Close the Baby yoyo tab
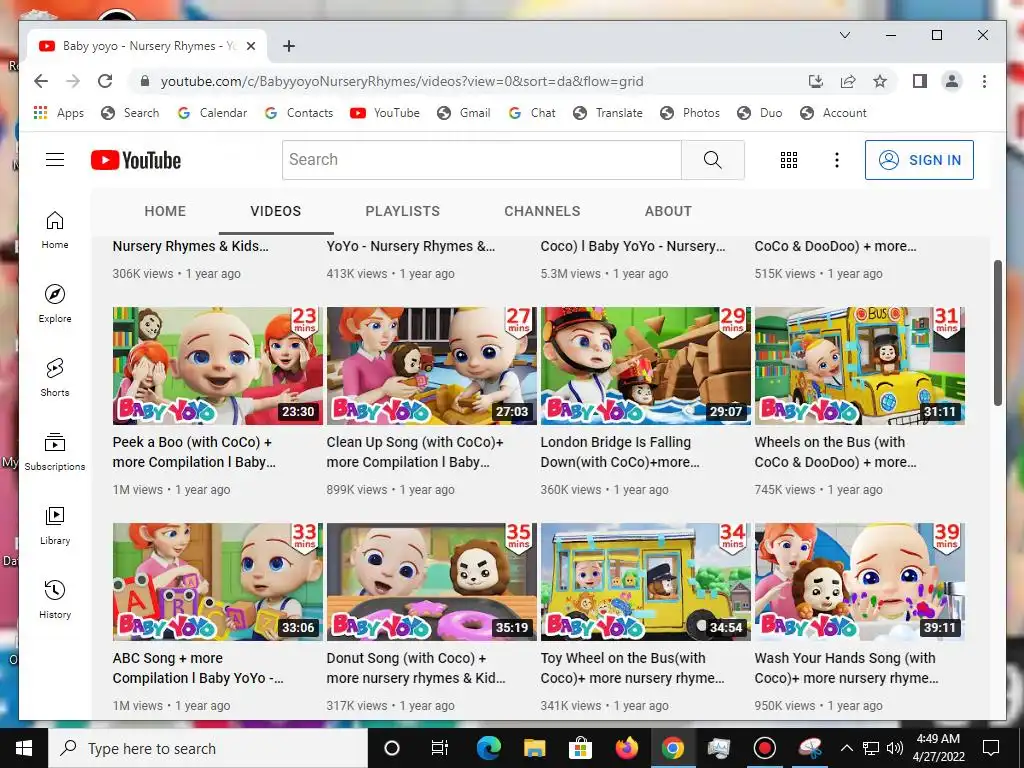The width and height of the screenshot is (1024, 768). [x=251, y=46]
